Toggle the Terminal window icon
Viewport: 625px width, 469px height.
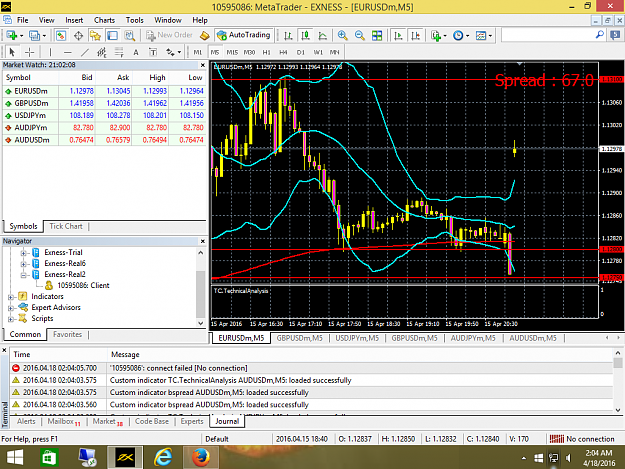(x=112, y=35)
